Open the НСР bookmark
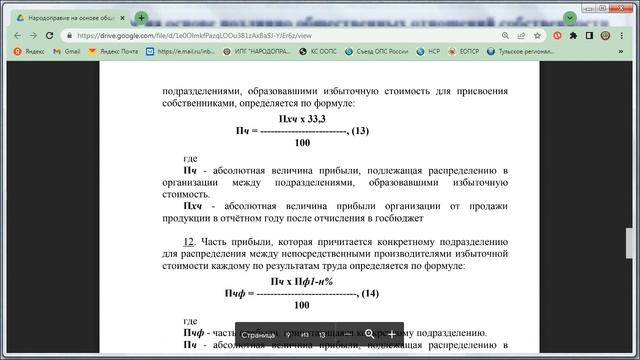Viewport: 640px width, 360px height. (x=428, y=51)
